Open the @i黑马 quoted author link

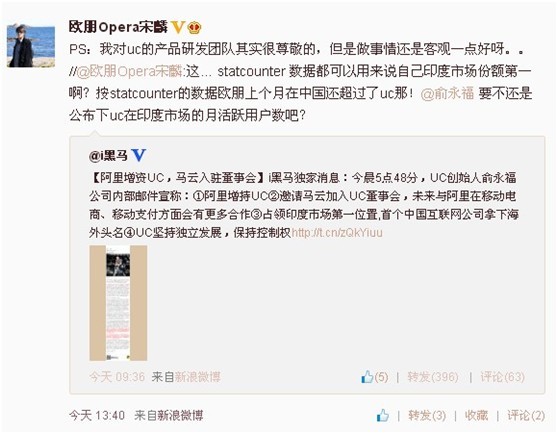pos(108,155)
